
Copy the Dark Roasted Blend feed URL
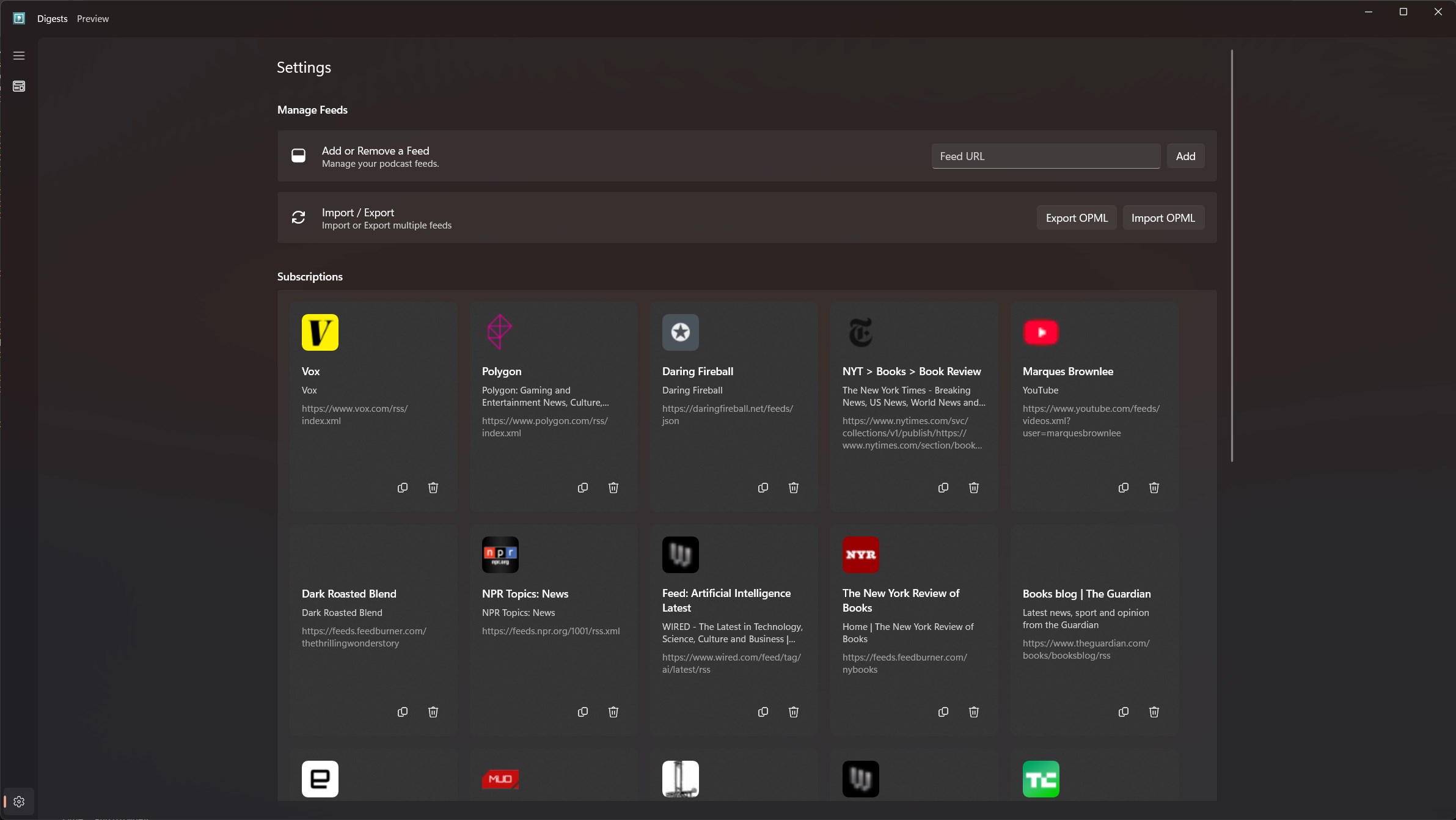click(x=403, y=712)
